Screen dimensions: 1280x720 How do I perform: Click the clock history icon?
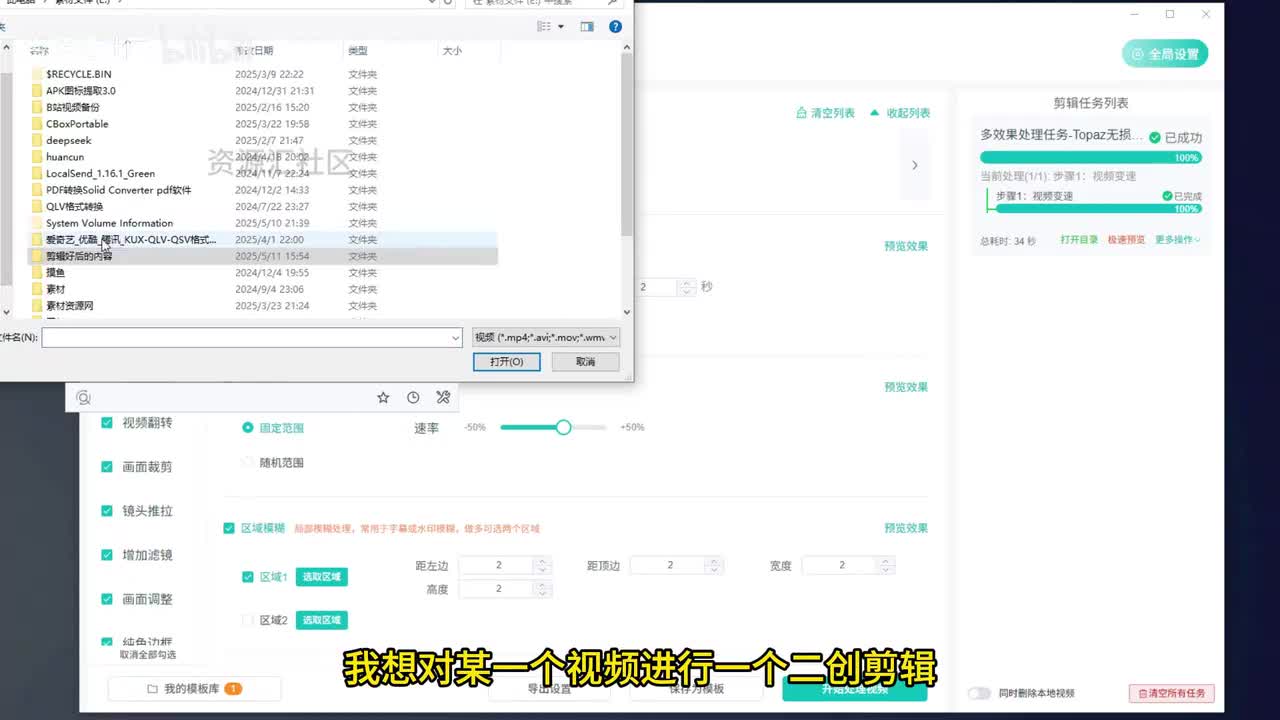tap(413, 398)
